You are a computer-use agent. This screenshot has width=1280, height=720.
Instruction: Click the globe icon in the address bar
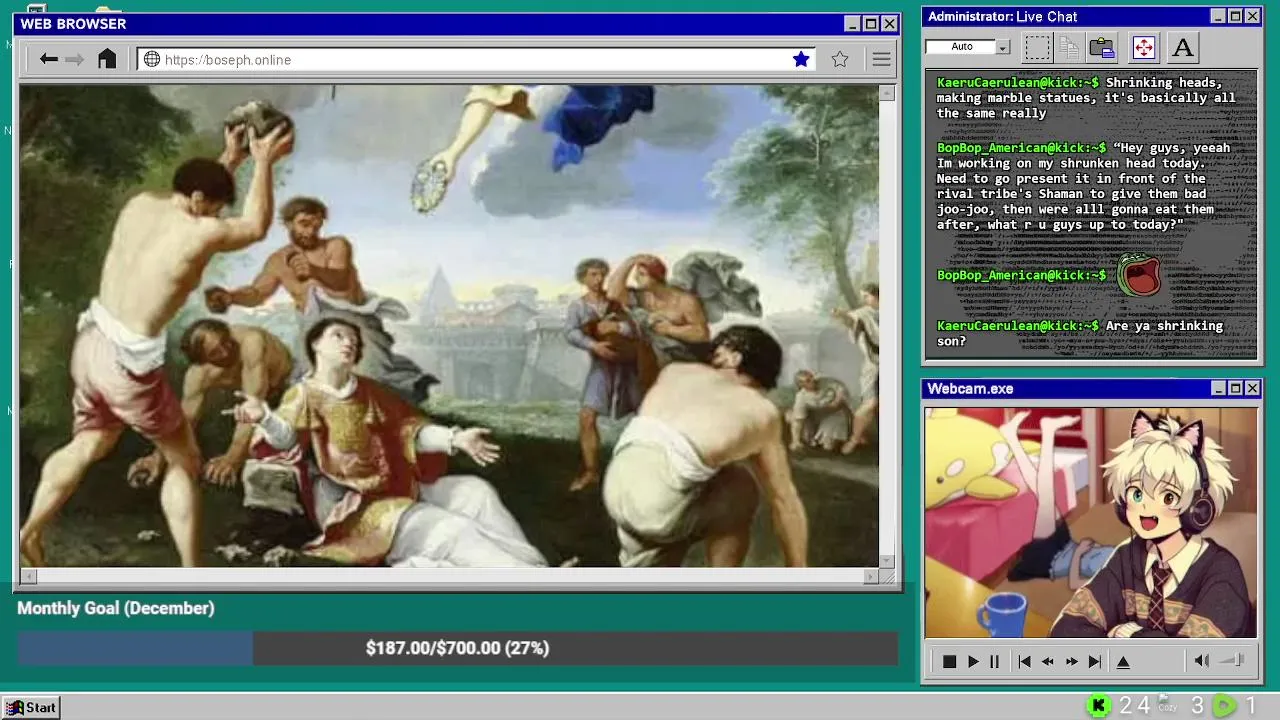click(x=152, y=59)
